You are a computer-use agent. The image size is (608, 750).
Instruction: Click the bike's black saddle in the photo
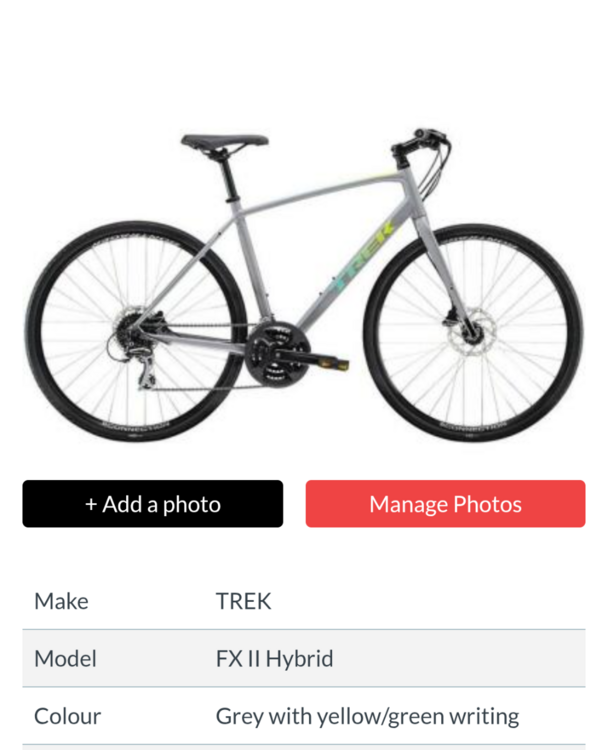point(224,141)
